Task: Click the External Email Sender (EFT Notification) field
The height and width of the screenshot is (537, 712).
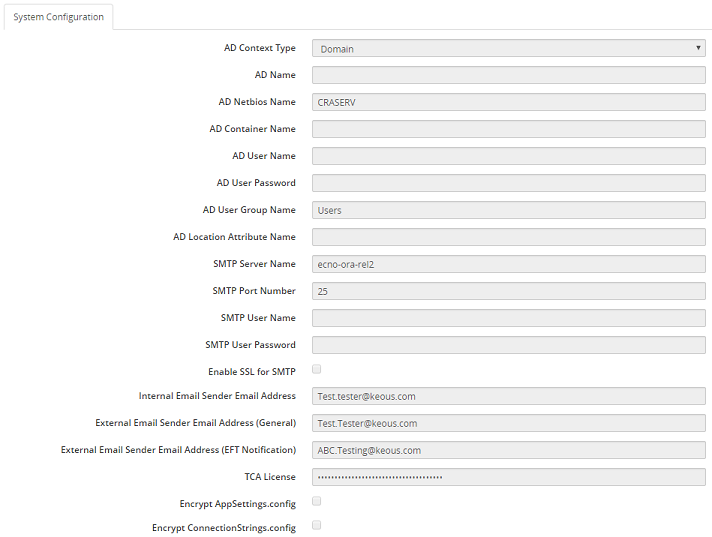Action: 508,450
